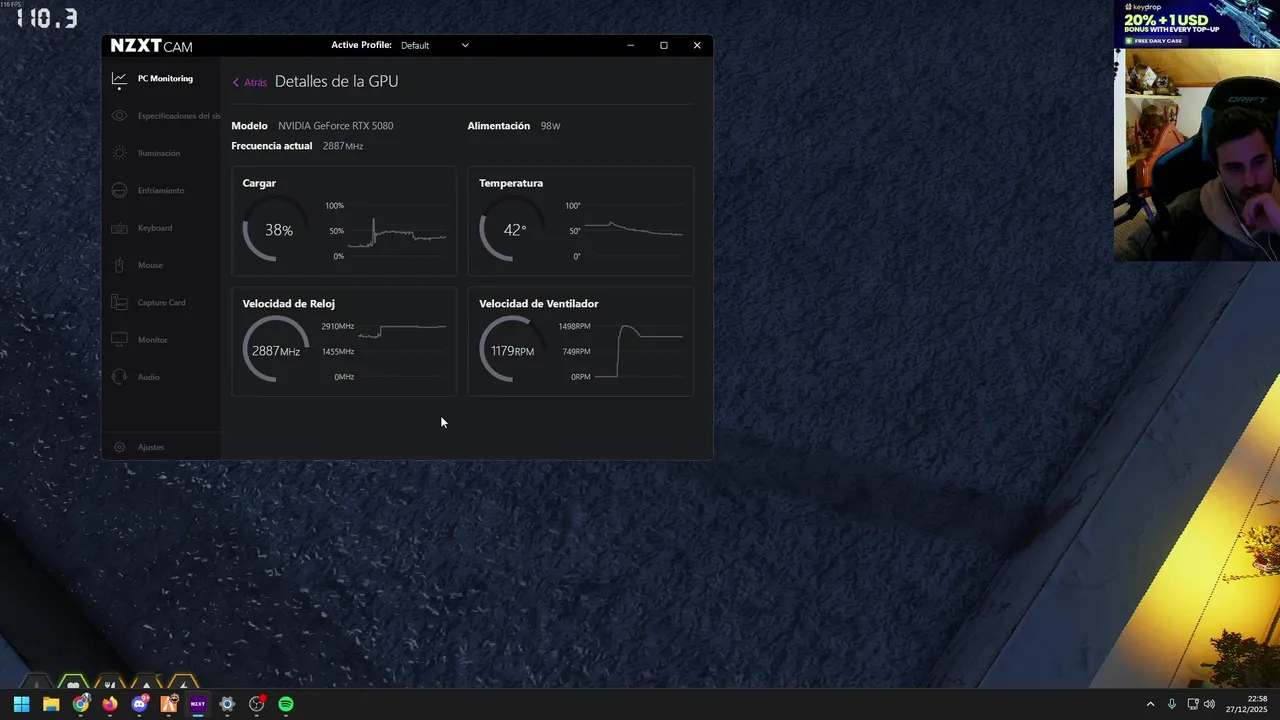Screen dimensions: 1280x720
Task: Click the fan speed history graph
Action: pyautogui.click(x=639, y=351)
